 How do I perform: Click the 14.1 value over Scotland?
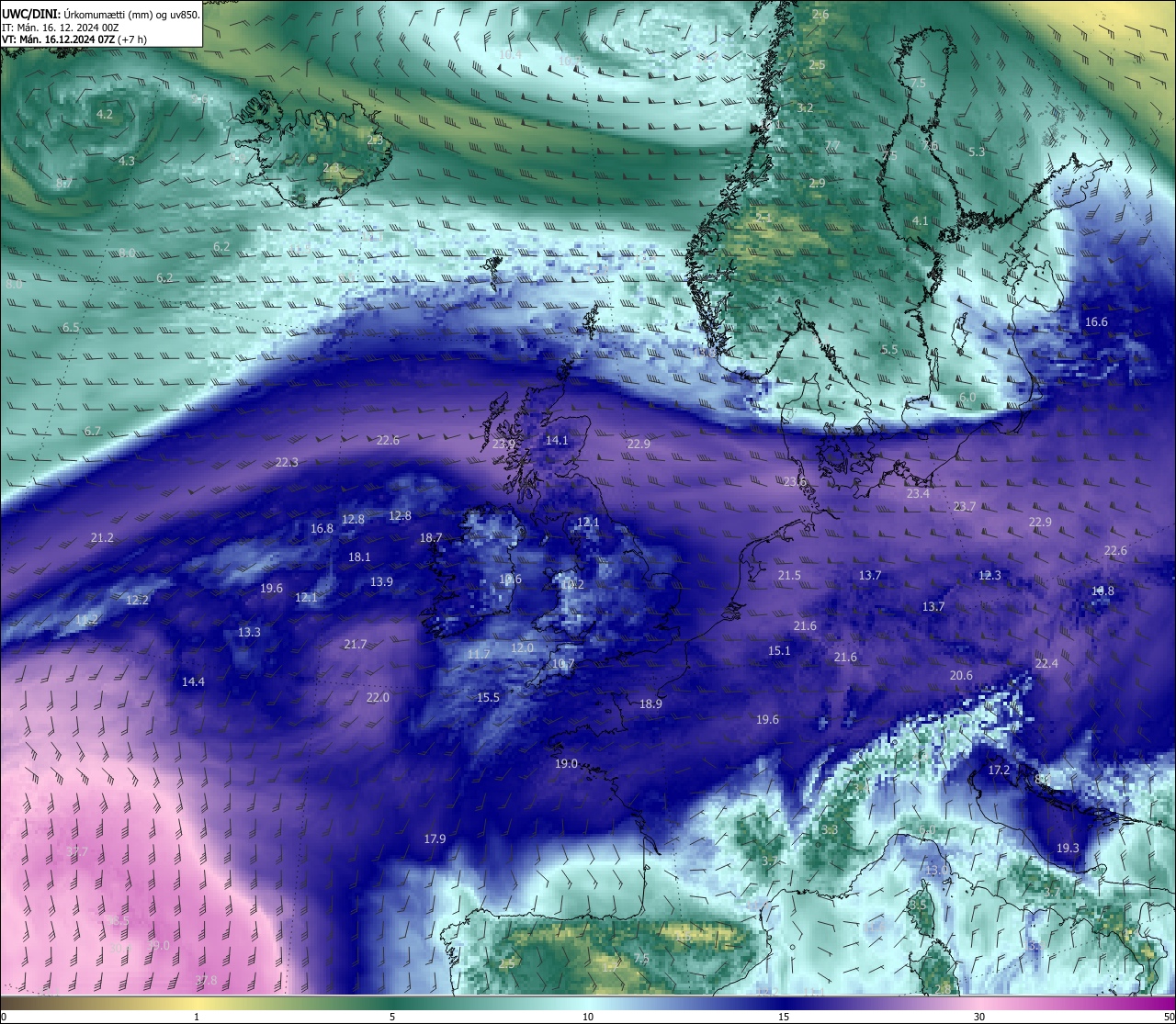[557, 440]
